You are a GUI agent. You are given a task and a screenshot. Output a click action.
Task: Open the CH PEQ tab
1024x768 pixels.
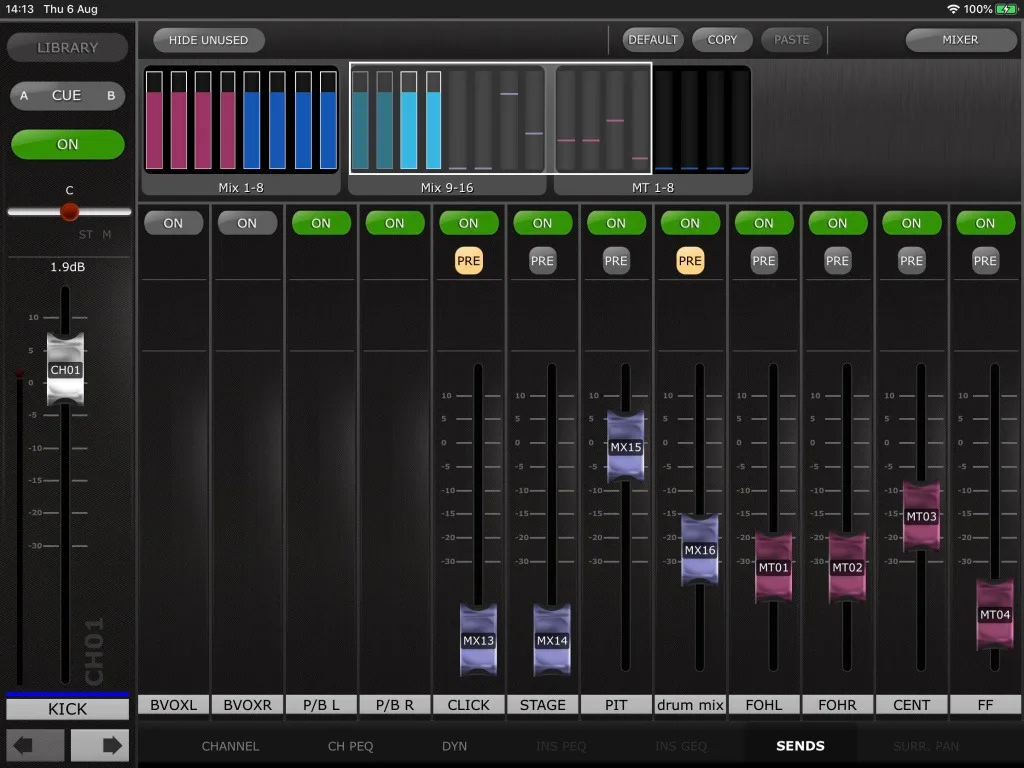(350, 746)
